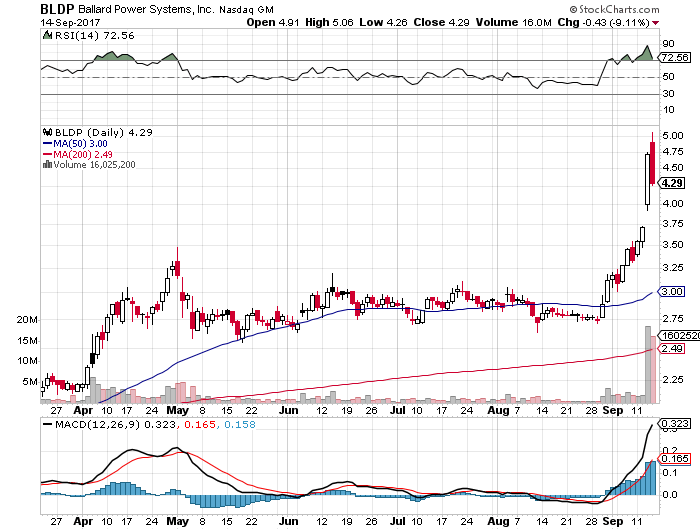Click the Jun label on the date axis
The image size is (700, 530).
(x=288, y=411)
